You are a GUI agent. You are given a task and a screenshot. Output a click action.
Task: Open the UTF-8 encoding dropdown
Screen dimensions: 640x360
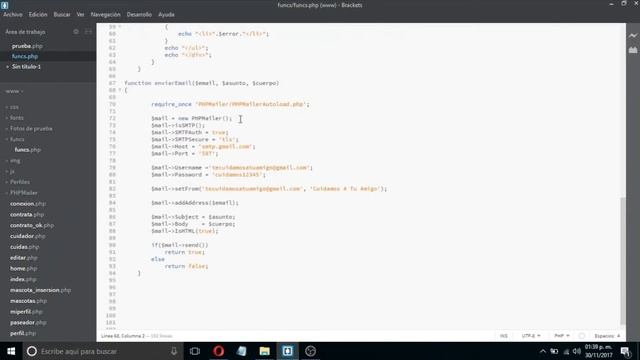point(531,336)
